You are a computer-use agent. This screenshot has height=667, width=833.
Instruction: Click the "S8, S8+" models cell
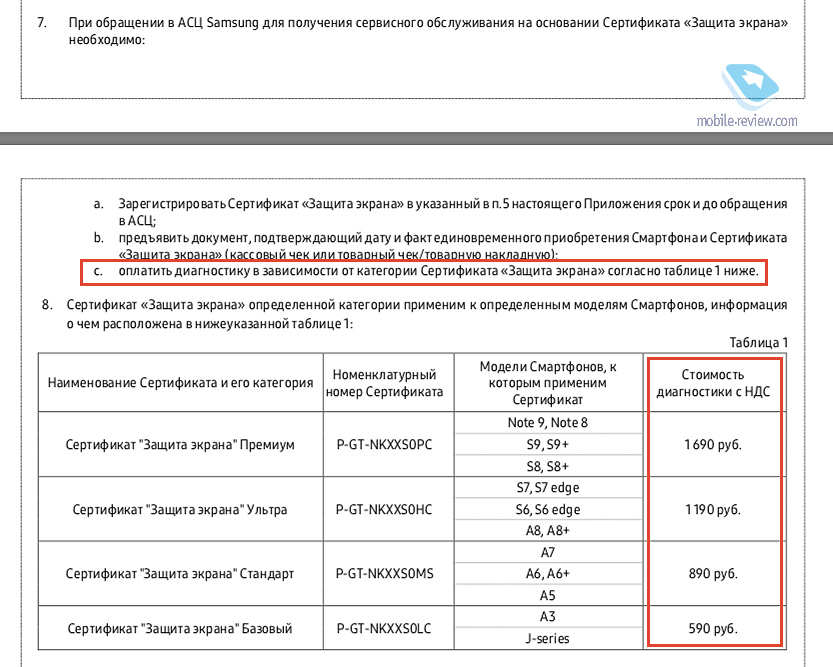548,466
